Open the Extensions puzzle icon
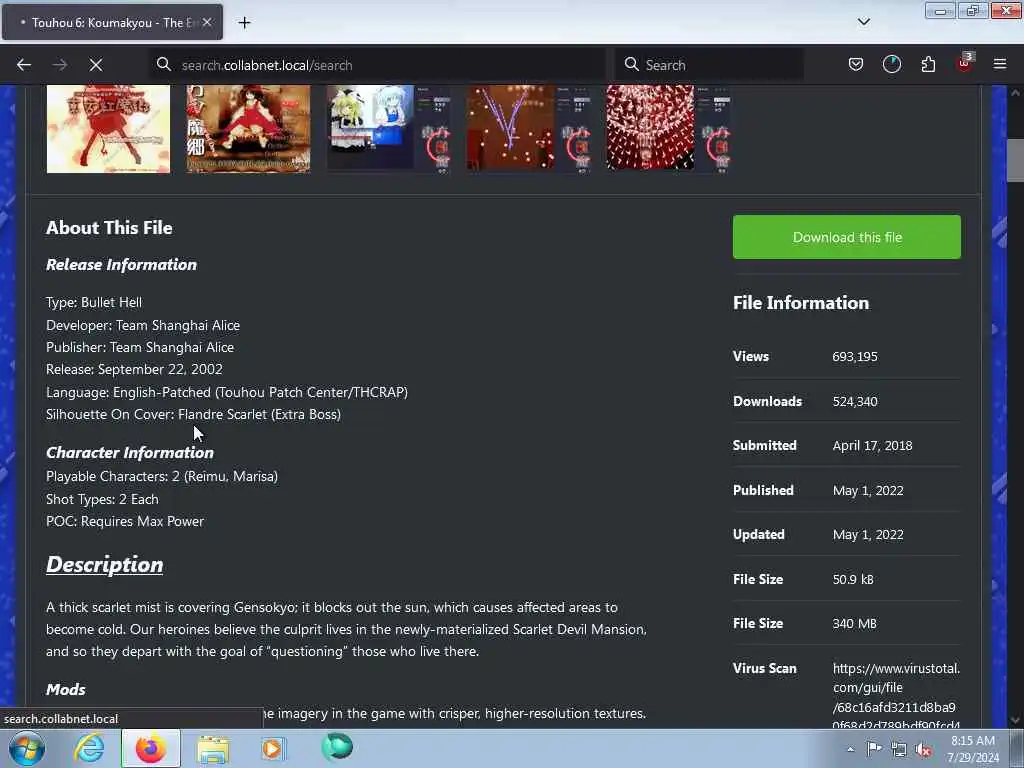1024x768 pixels. point(928,65)
